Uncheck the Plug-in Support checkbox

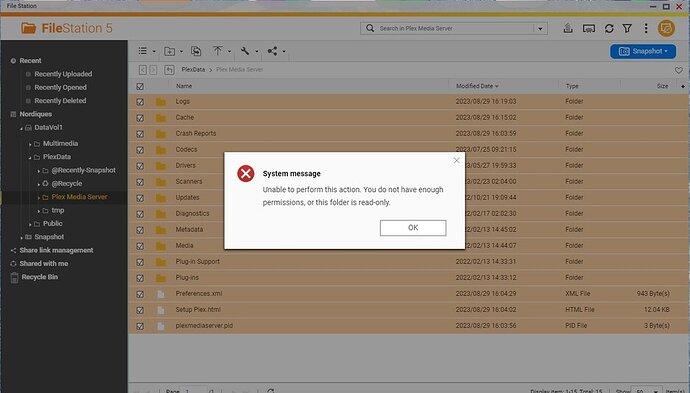pos(140,262)
